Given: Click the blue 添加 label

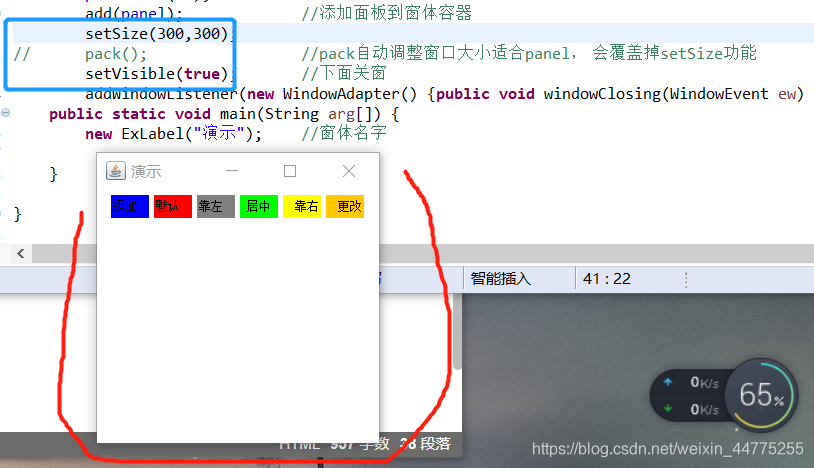Looking at the screenshot, I should pos(130,207).
